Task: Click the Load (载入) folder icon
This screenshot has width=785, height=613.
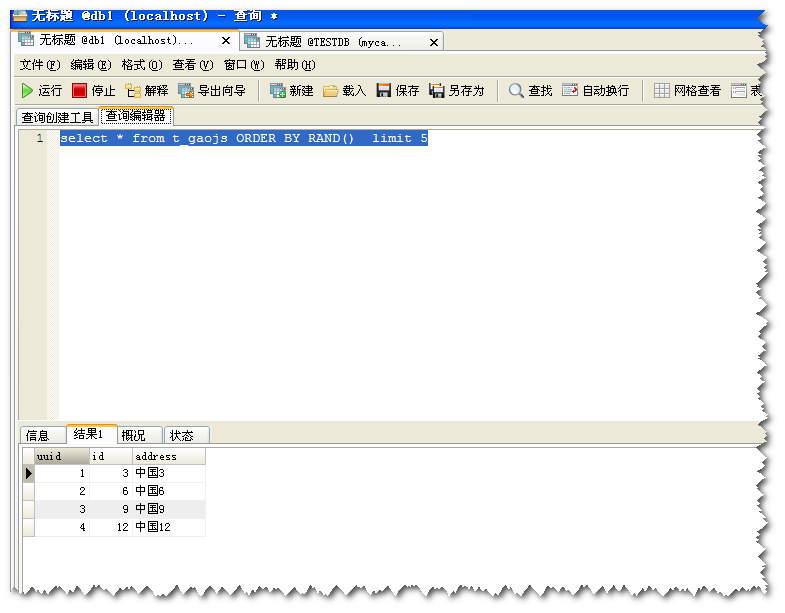Action: point(330,91)
